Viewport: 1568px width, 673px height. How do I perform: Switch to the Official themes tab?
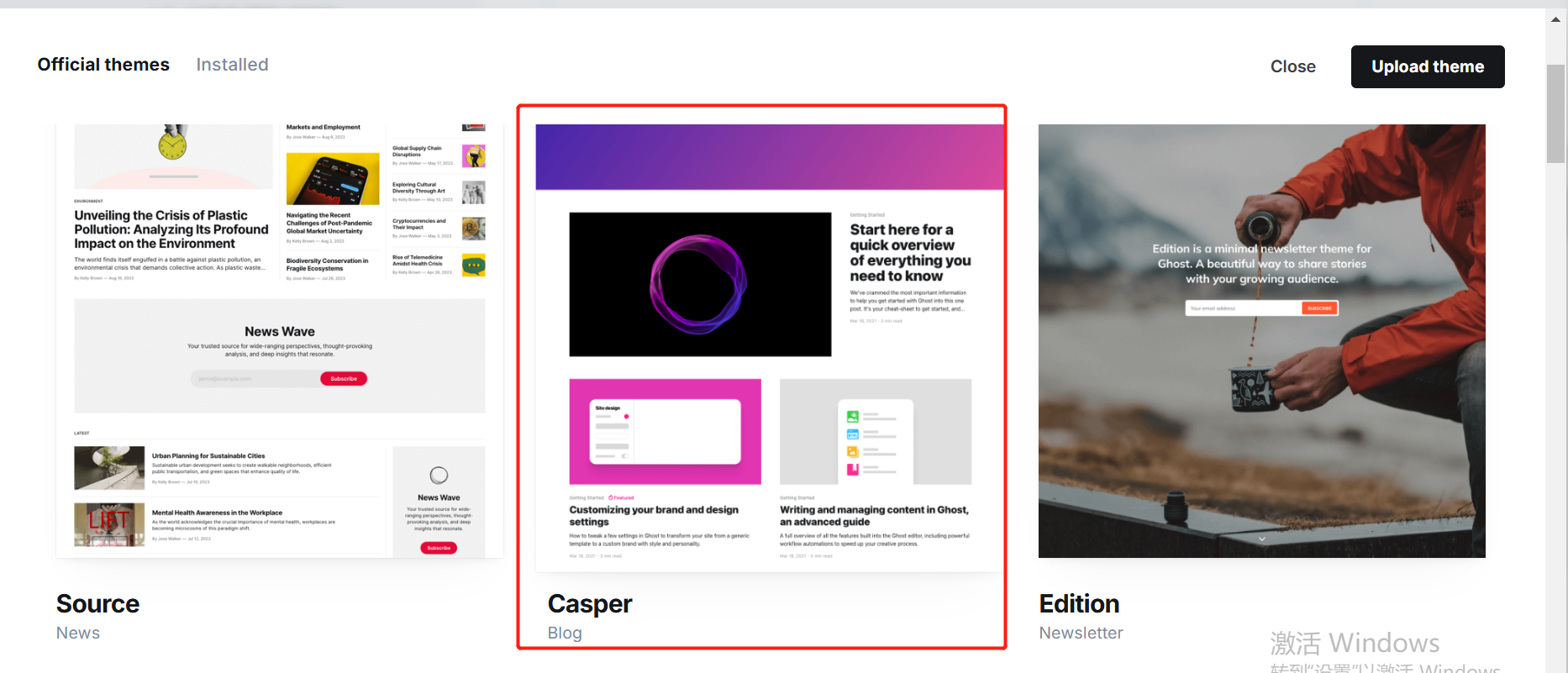click(103, 65)
